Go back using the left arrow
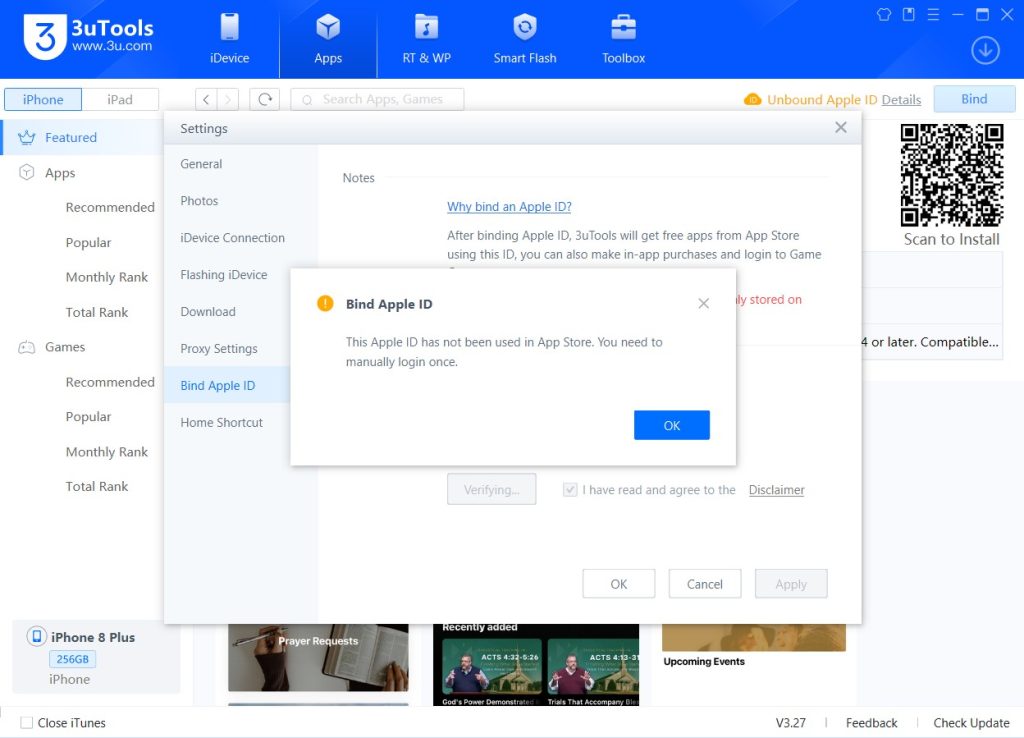The width and height of the screenshot is (1024, 738). click(205, 99)
